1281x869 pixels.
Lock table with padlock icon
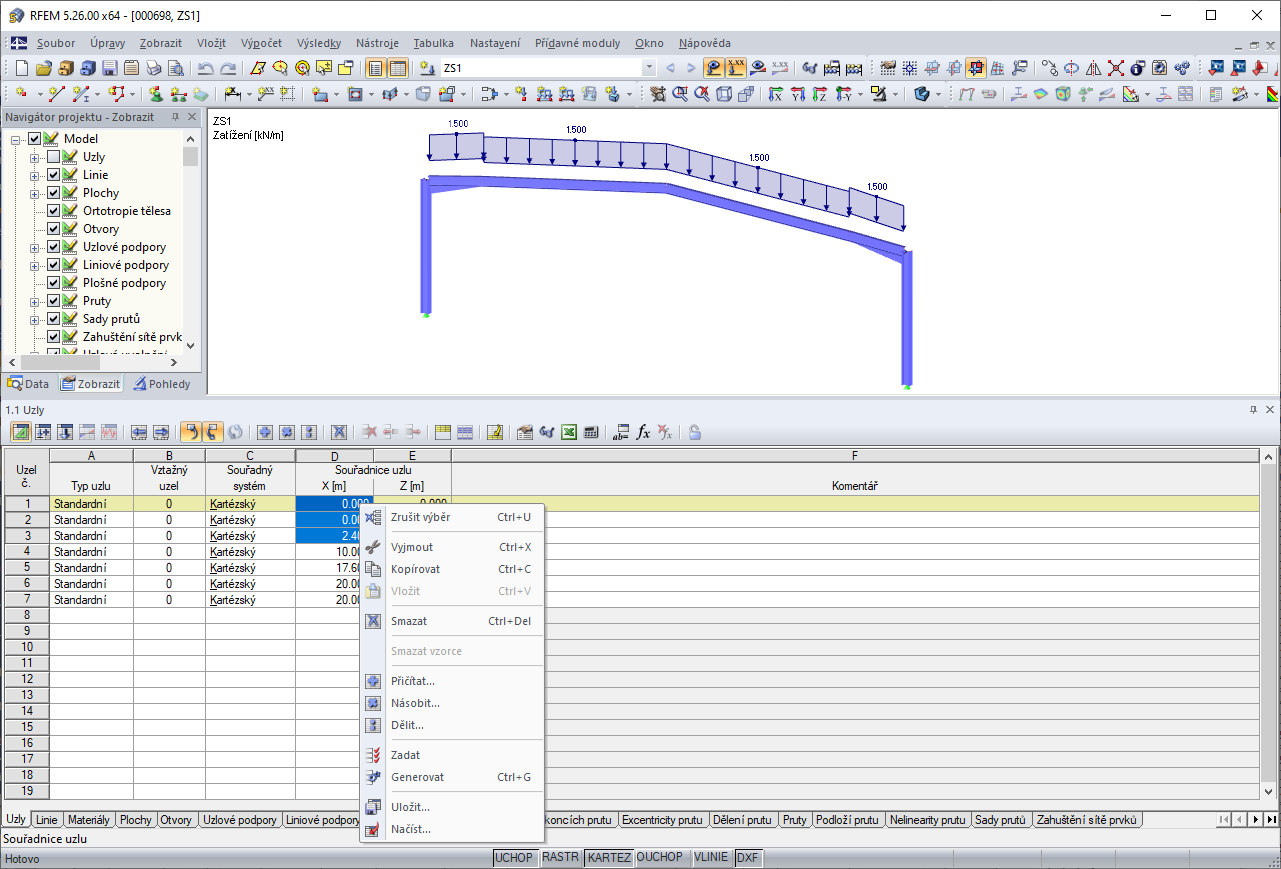coord(694,432)
